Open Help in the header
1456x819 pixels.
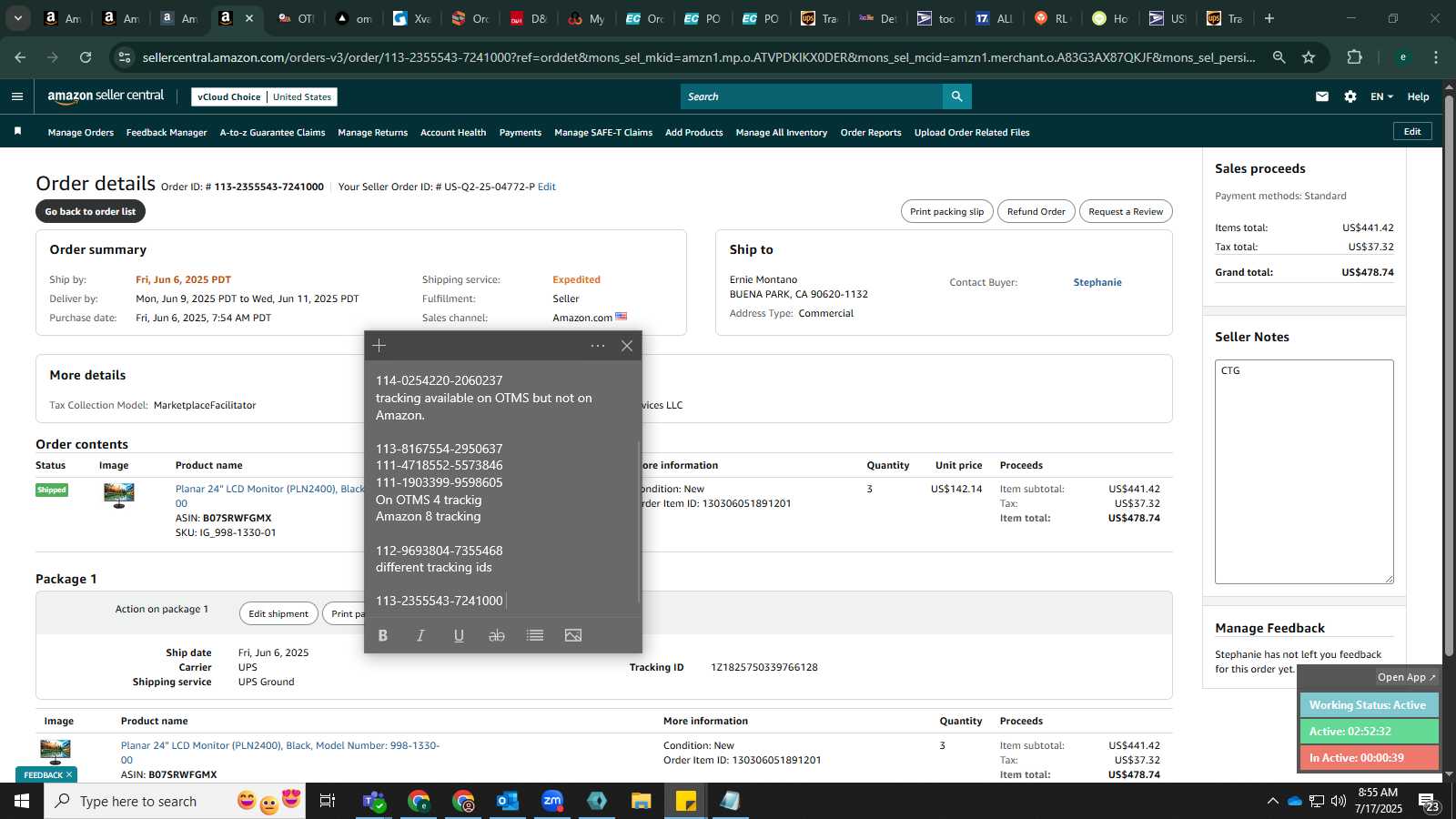pyautogui.click(x=1418, y=96)
